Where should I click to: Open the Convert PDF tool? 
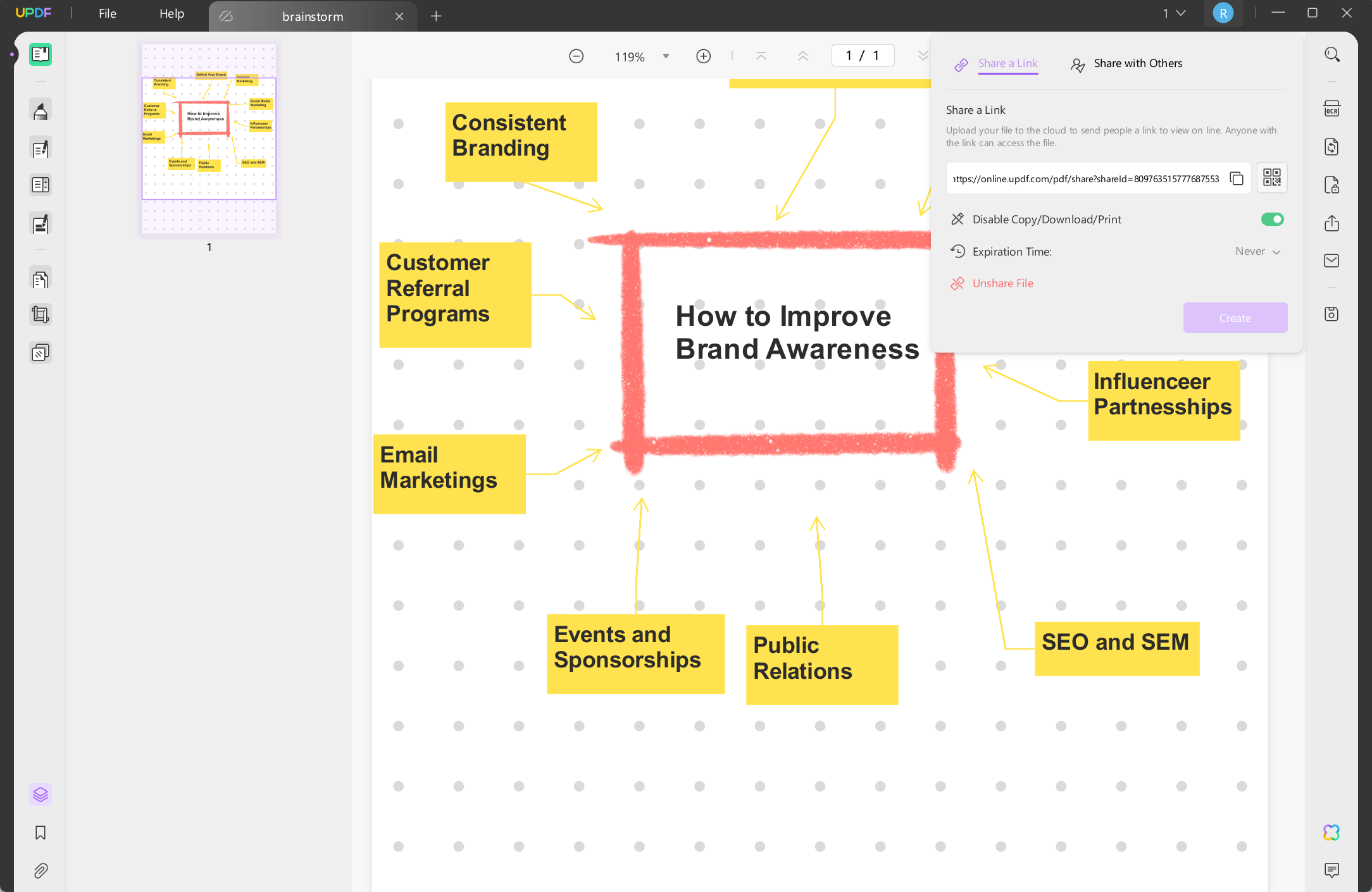pyautogui.click(x=1331, y=147)
